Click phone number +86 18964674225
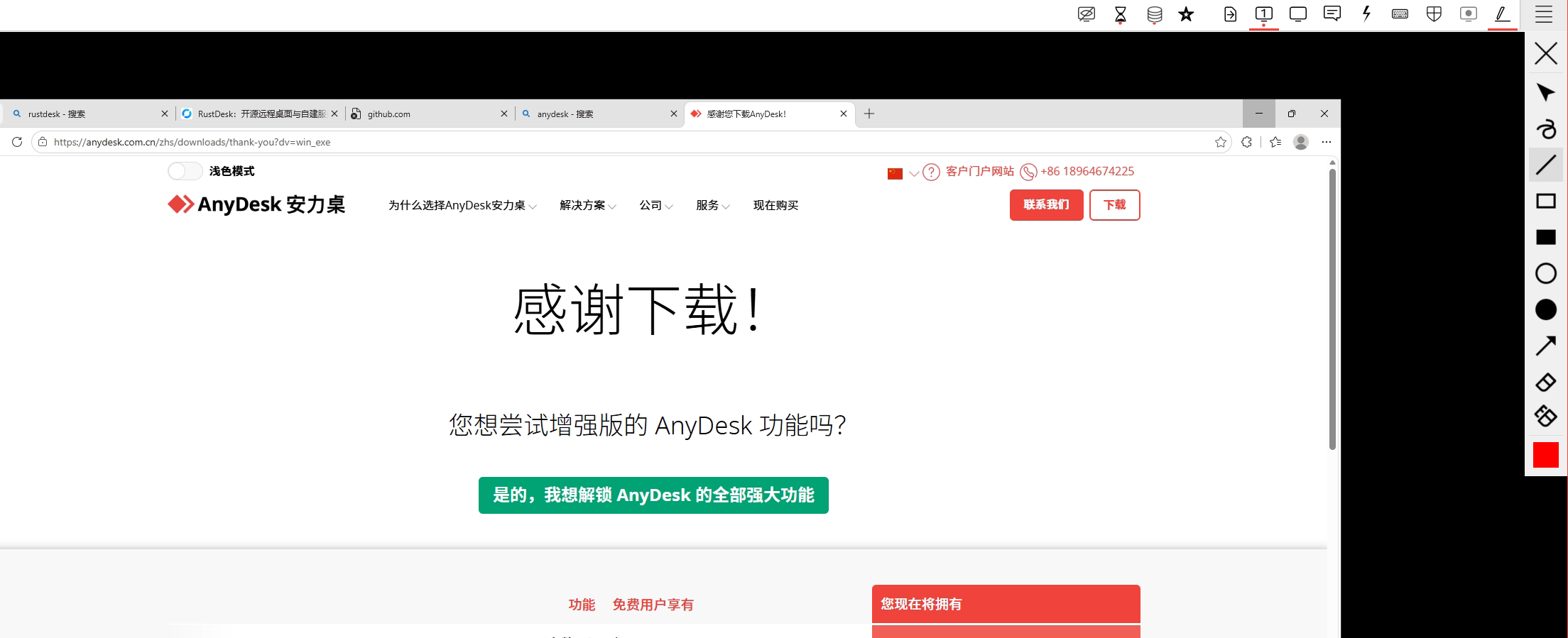 1087,171
